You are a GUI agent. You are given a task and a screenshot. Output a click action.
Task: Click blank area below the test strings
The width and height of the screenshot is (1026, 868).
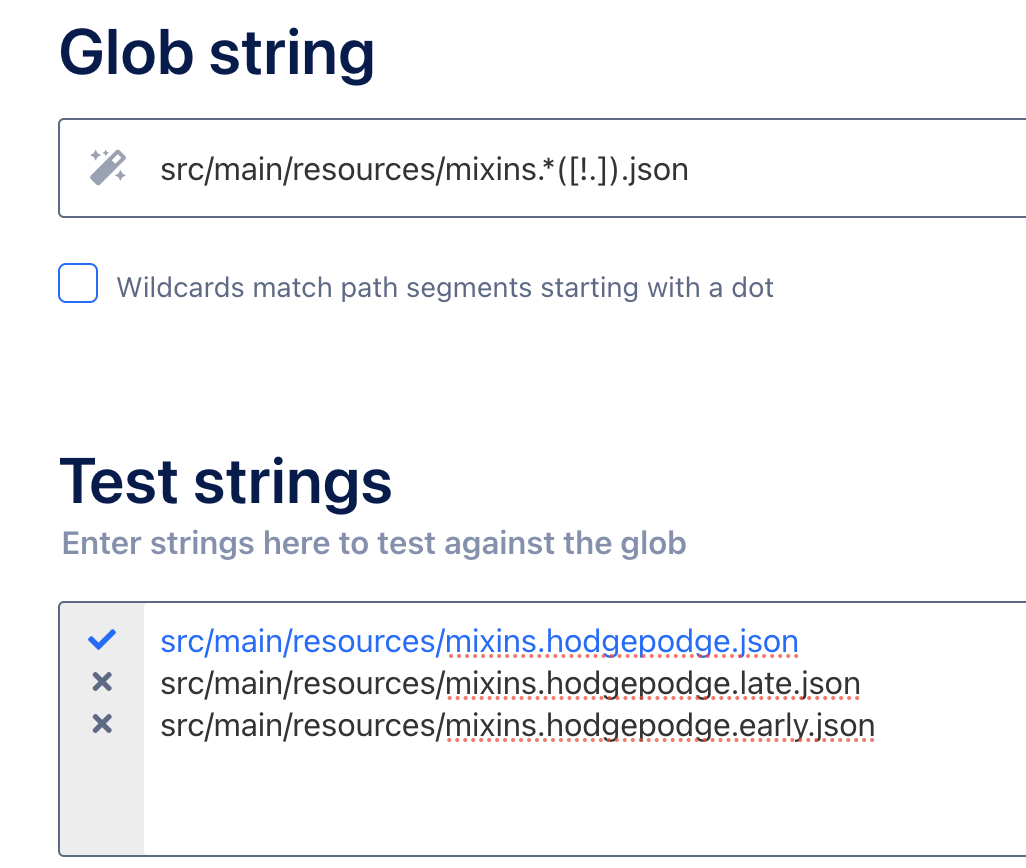click(x=580, y=800)
